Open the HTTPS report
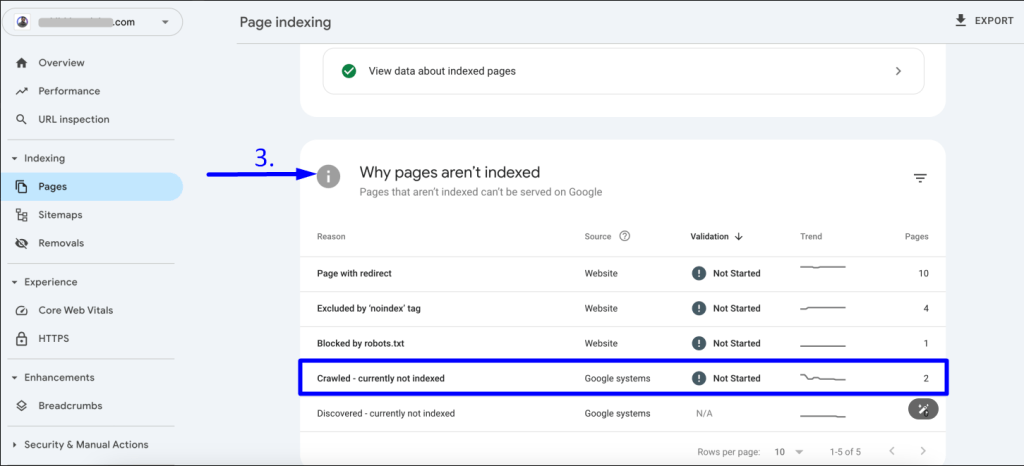This screenshot has height=466, width=1024. coord(54,339)
